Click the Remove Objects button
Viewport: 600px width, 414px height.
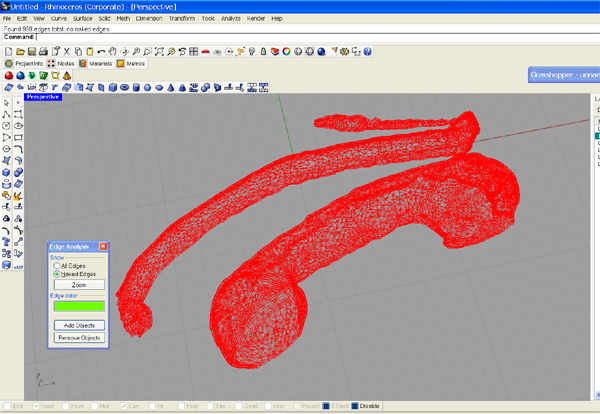79,337
